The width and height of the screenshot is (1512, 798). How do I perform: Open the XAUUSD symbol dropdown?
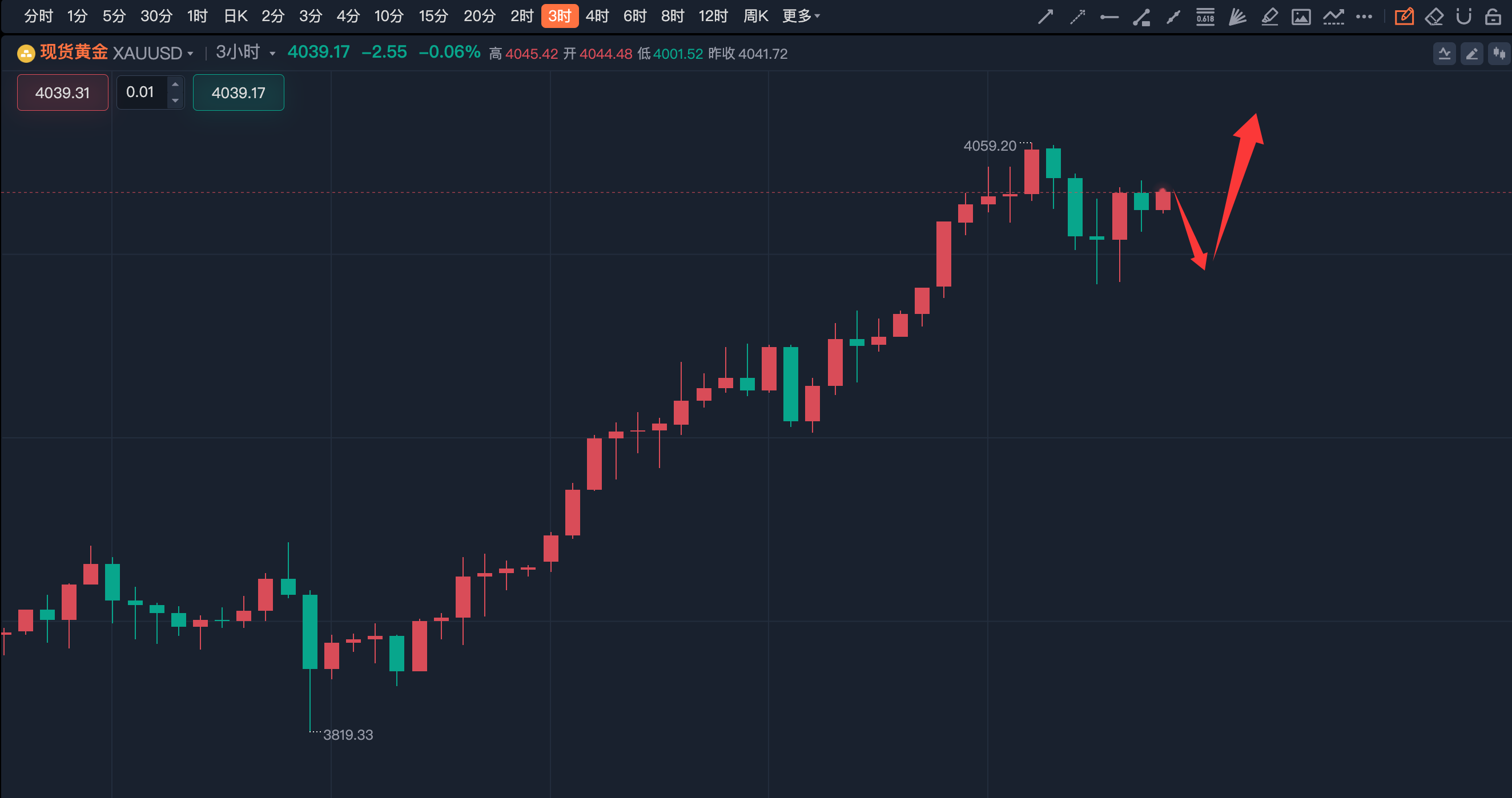tap(152, 54)
